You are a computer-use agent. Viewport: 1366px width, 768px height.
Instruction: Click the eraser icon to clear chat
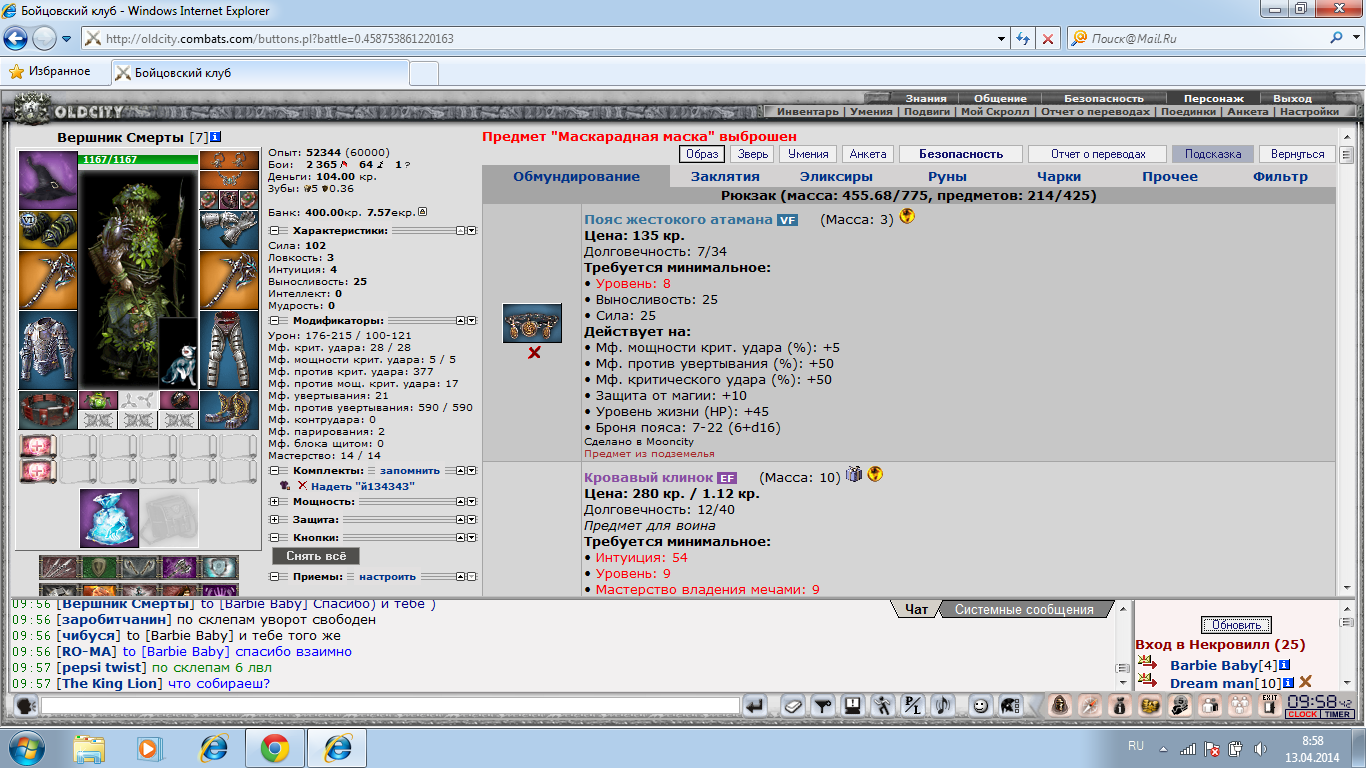pyautogui.click(x=793, y=706)
